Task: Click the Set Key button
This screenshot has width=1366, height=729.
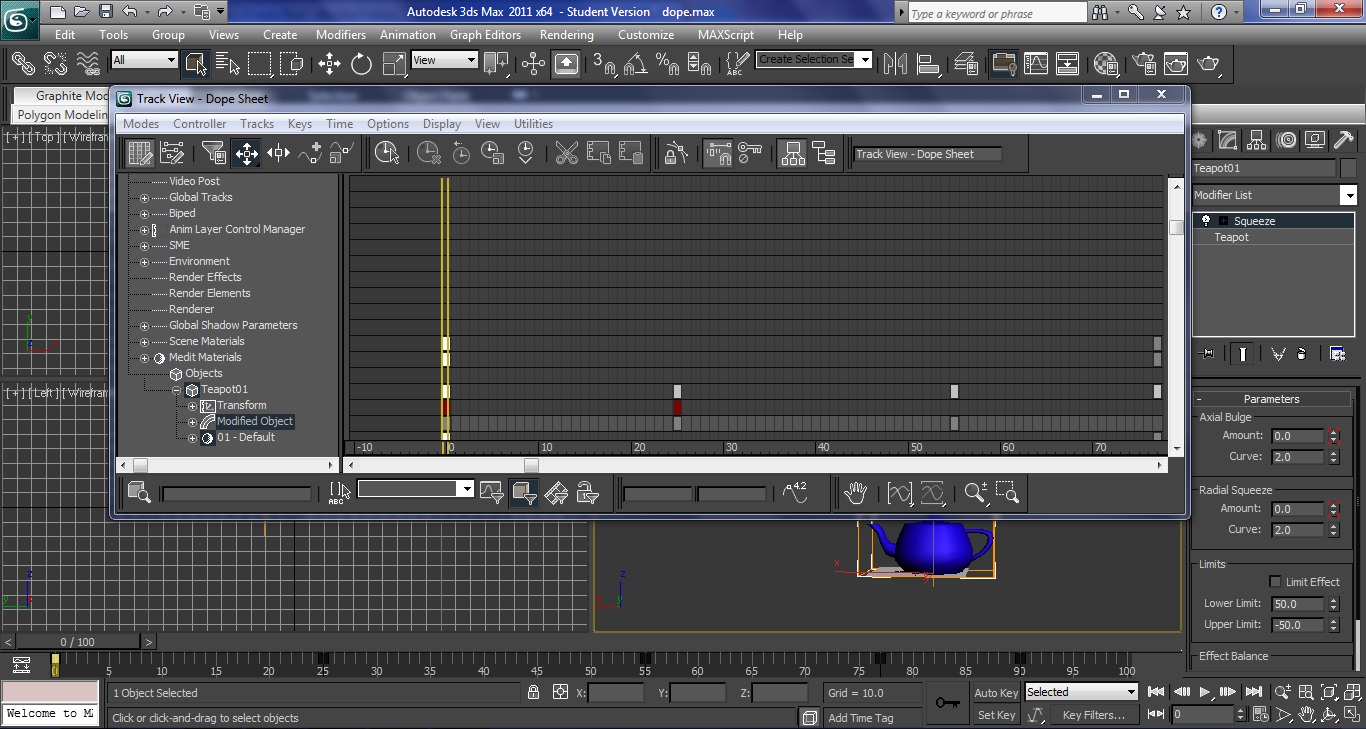Action: tap(995, 715)
